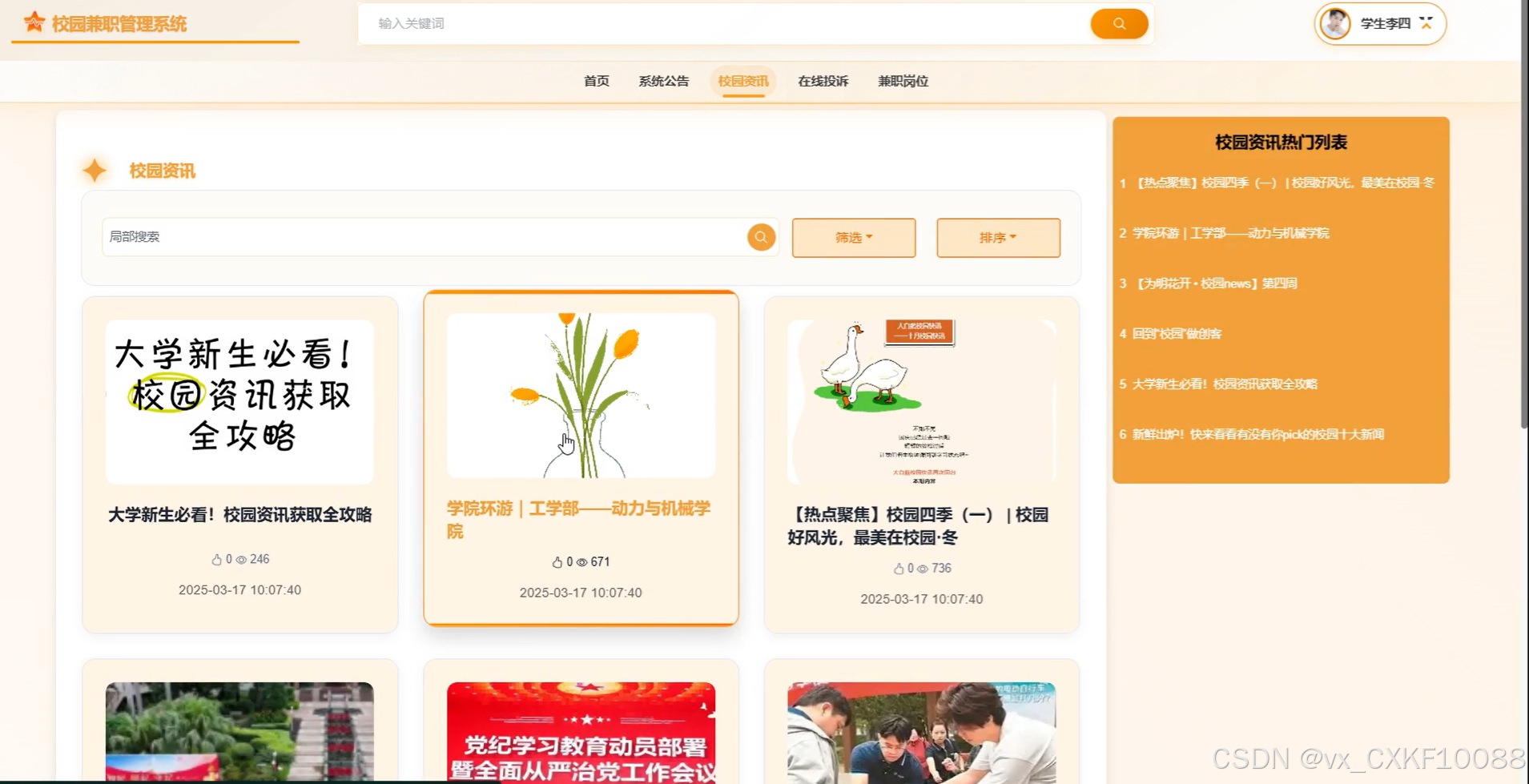Open hot list item 6 新鲜出炉 十大新闻

(x=1251, y=435)
